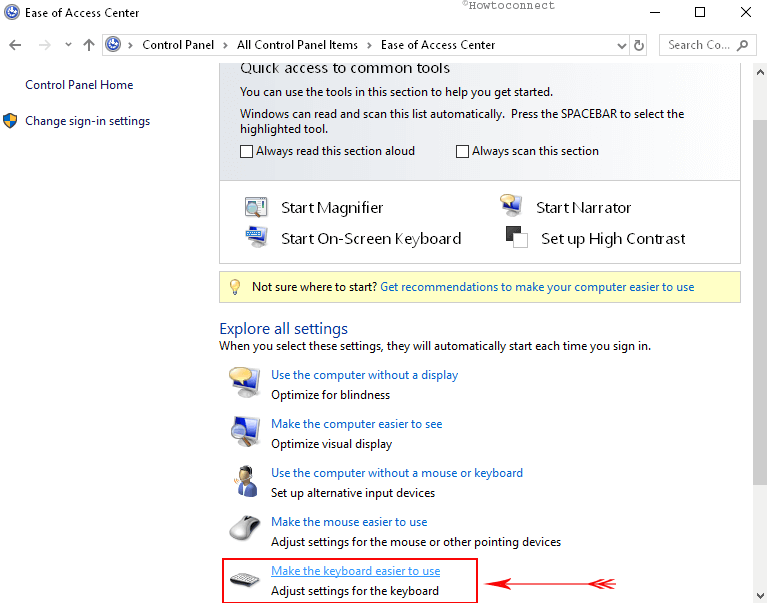The height and width of the screenshot is (603, 767).
Task: Go back with the back arrow
Action: coord(15,45)
